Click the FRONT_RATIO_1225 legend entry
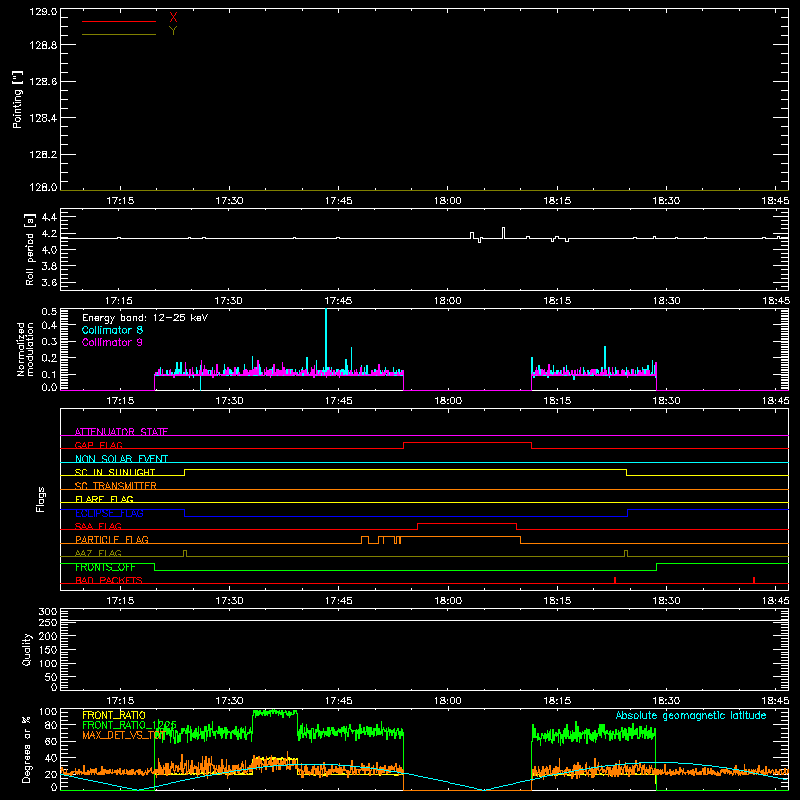 (x=130, y=725)
